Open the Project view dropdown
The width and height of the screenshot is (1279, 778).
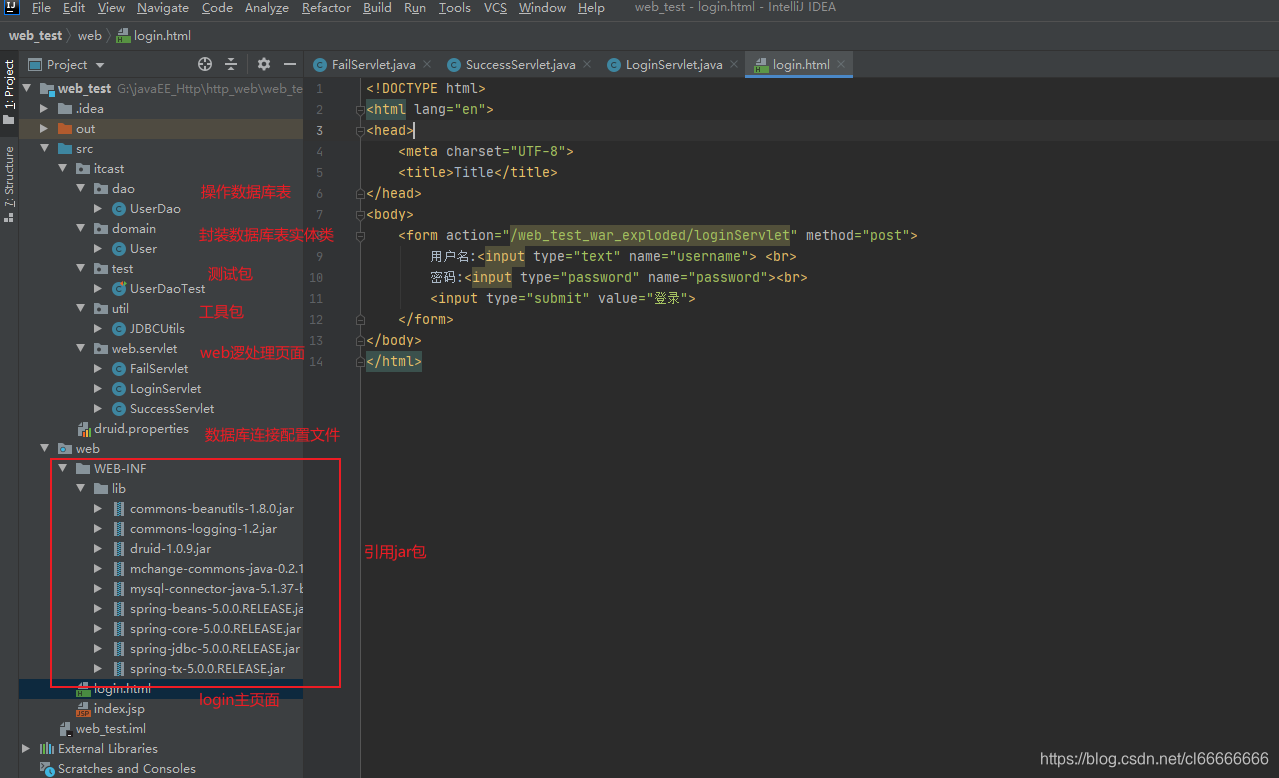[67, 64]
